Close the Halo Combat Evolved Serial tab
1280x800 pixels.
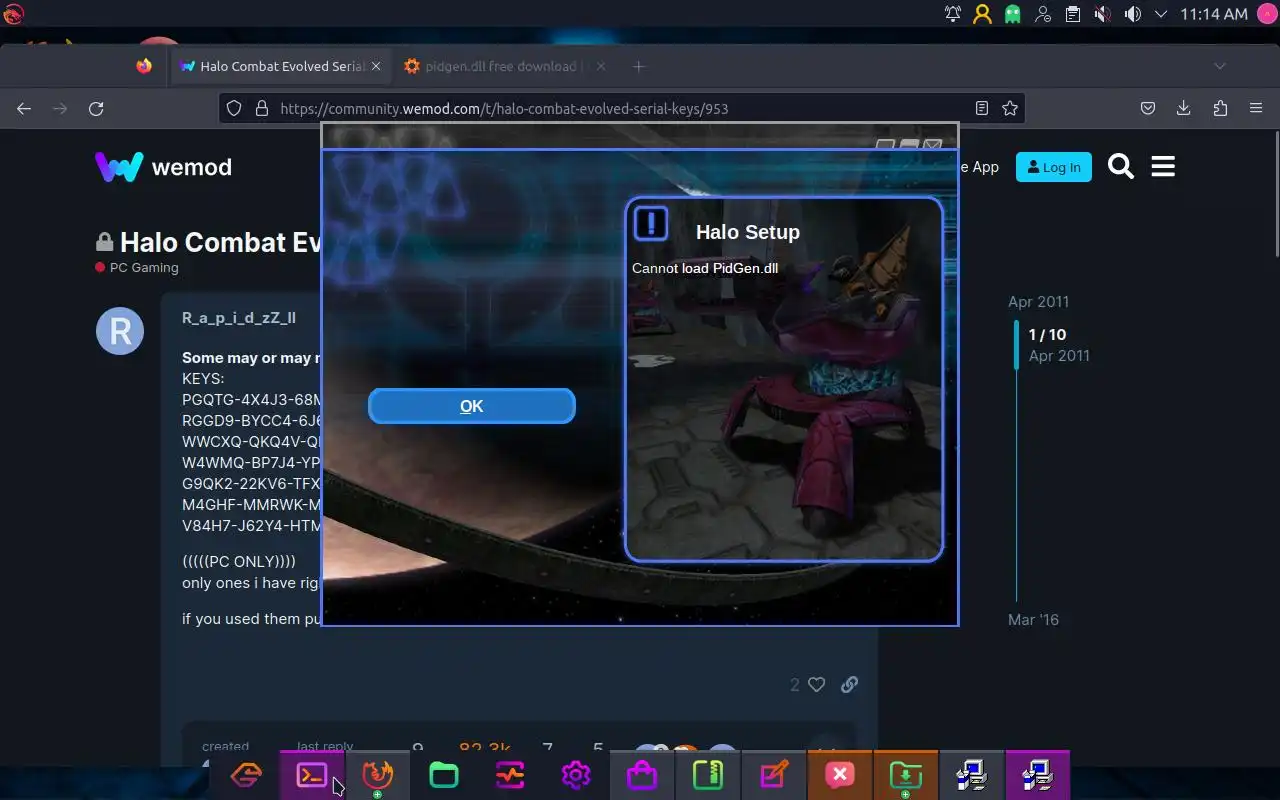click(376, 66)
